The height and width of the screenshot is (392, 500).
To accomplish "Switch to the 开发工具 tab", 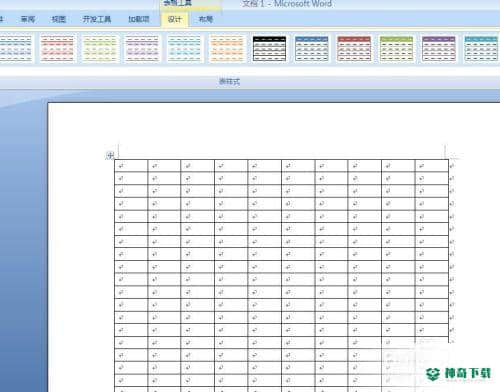I will [x=97, y=19].
